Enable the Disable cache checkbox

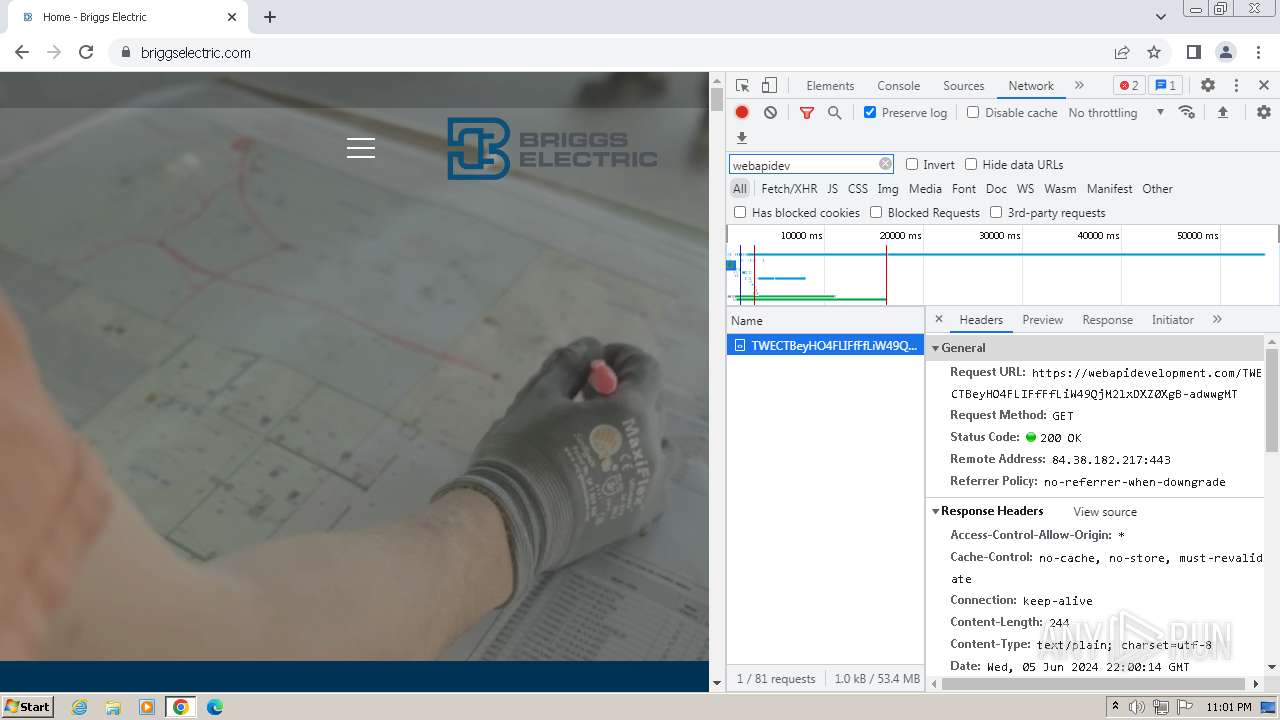[973, 112]
